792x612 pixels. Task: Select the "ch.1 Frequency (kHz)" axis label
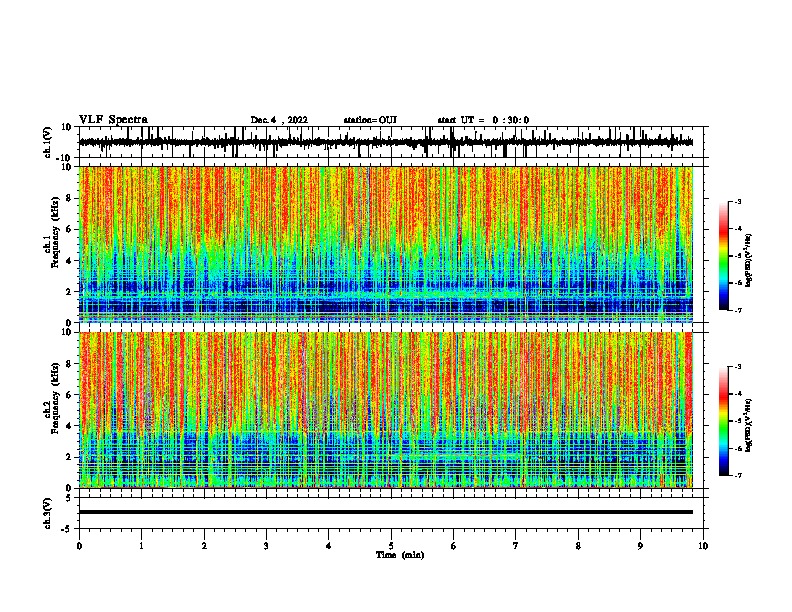click(51, 232)
